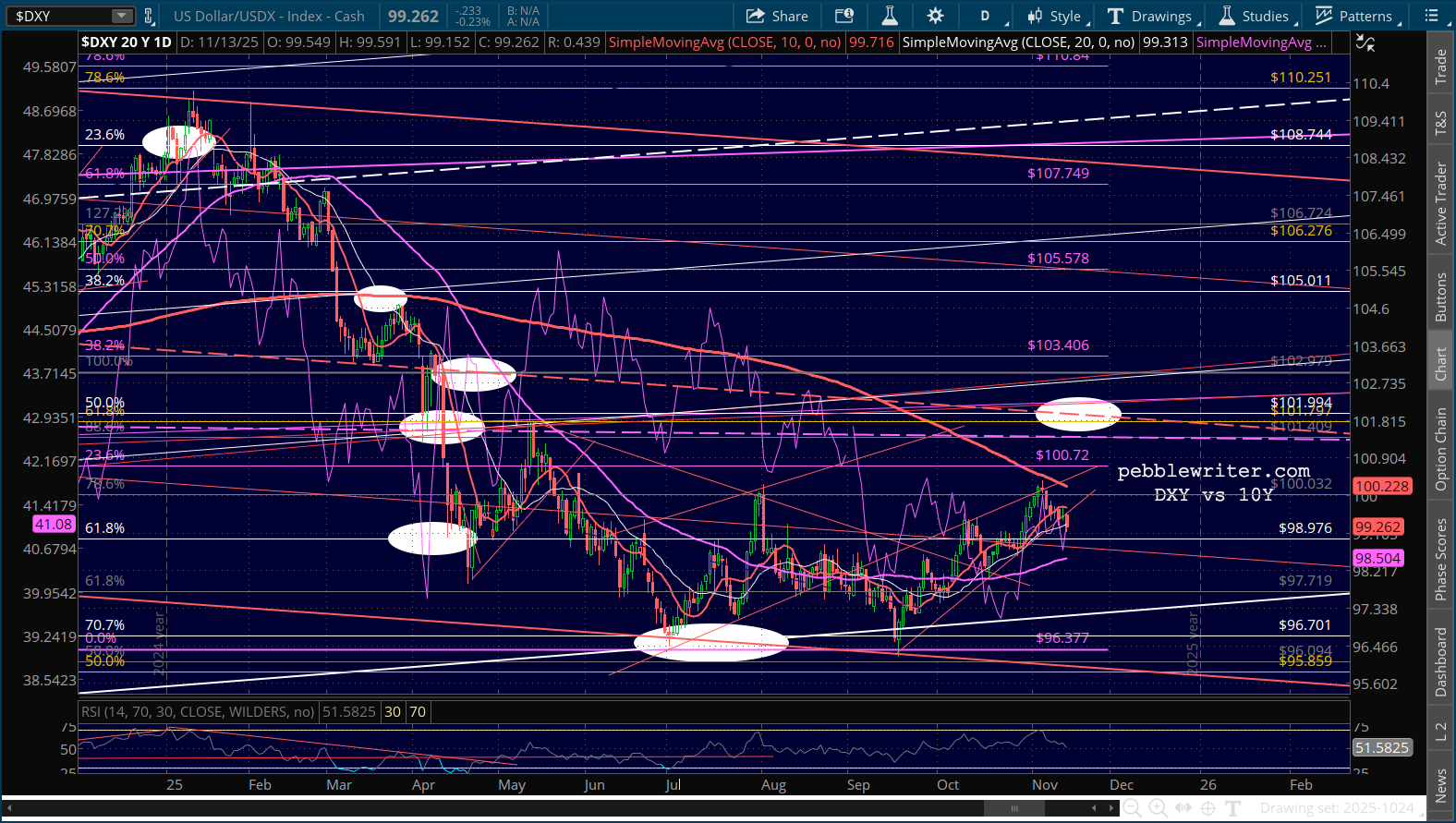Screen dimensions: 1456x823
Task: Select the crosshair pointer icon
Action: [1207, 808]
